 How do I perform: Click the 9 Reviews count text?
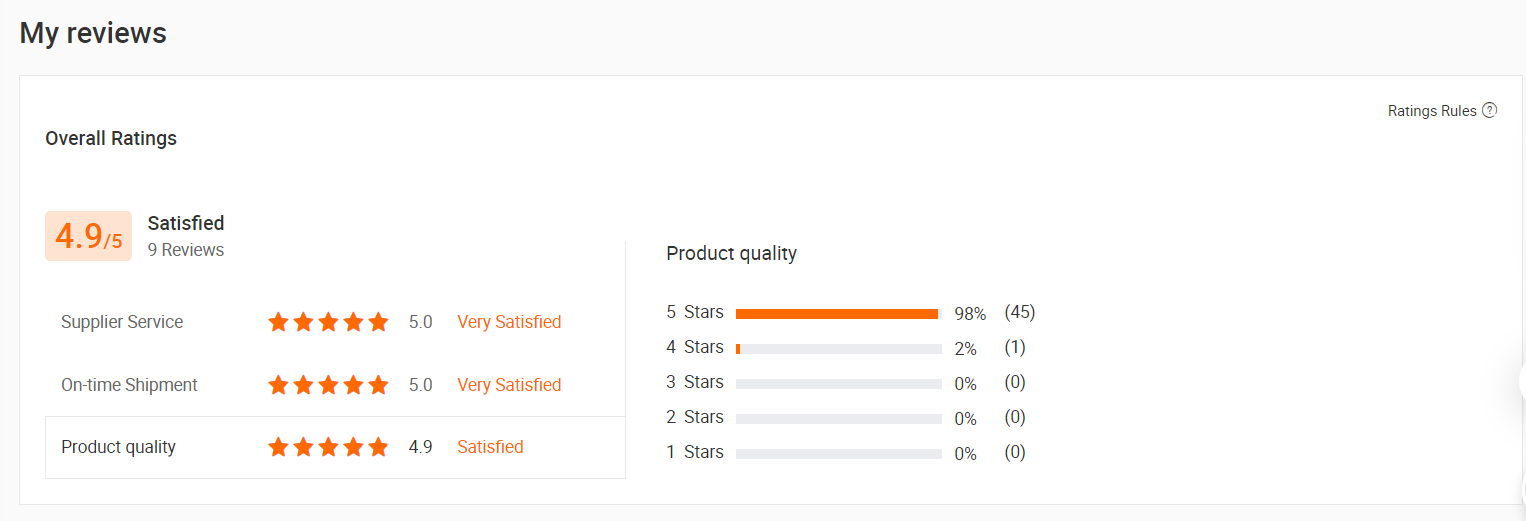[186, 250]
